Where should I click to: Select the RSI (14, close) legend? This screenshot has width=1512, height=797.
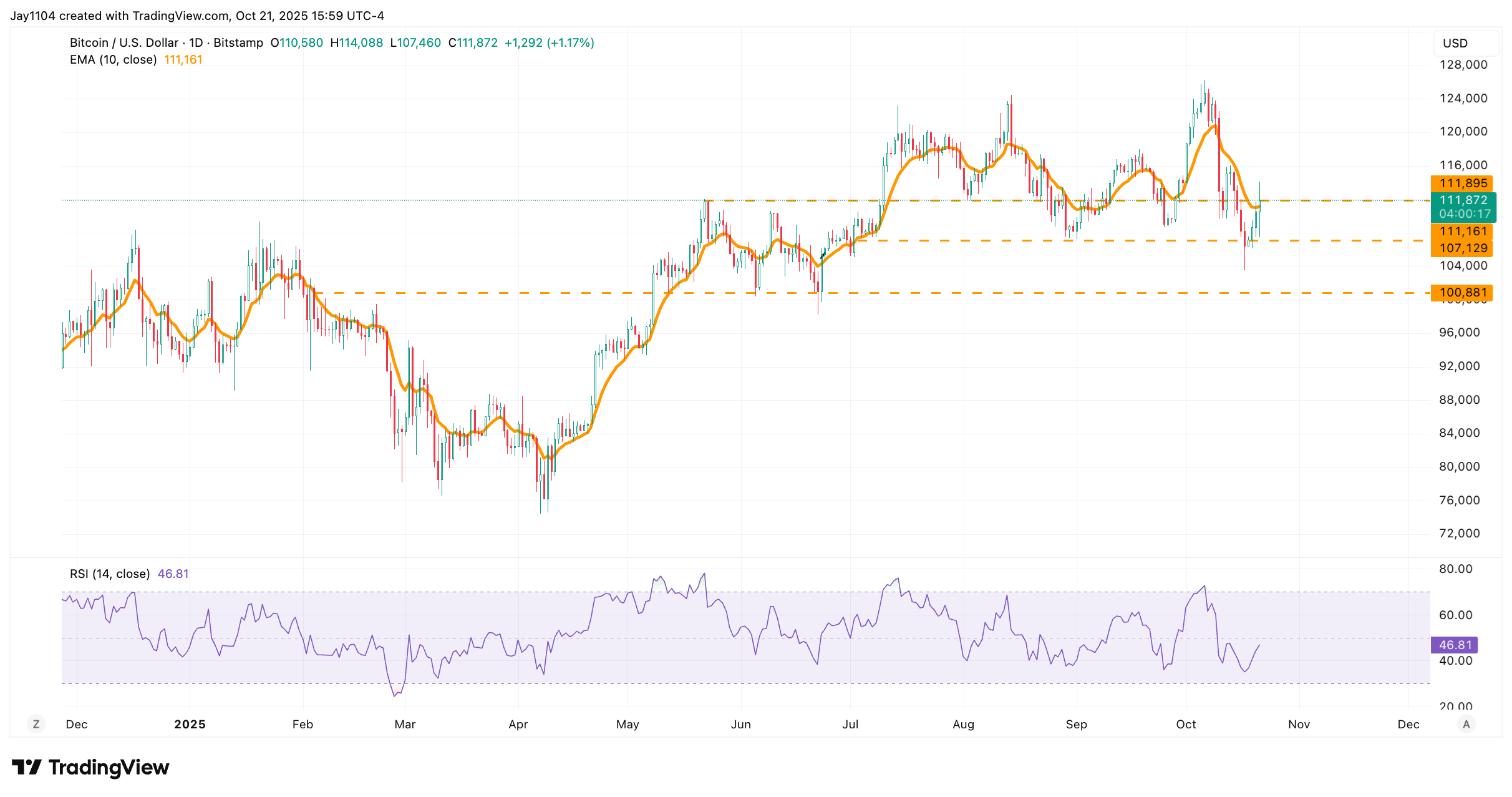[110, 574]
